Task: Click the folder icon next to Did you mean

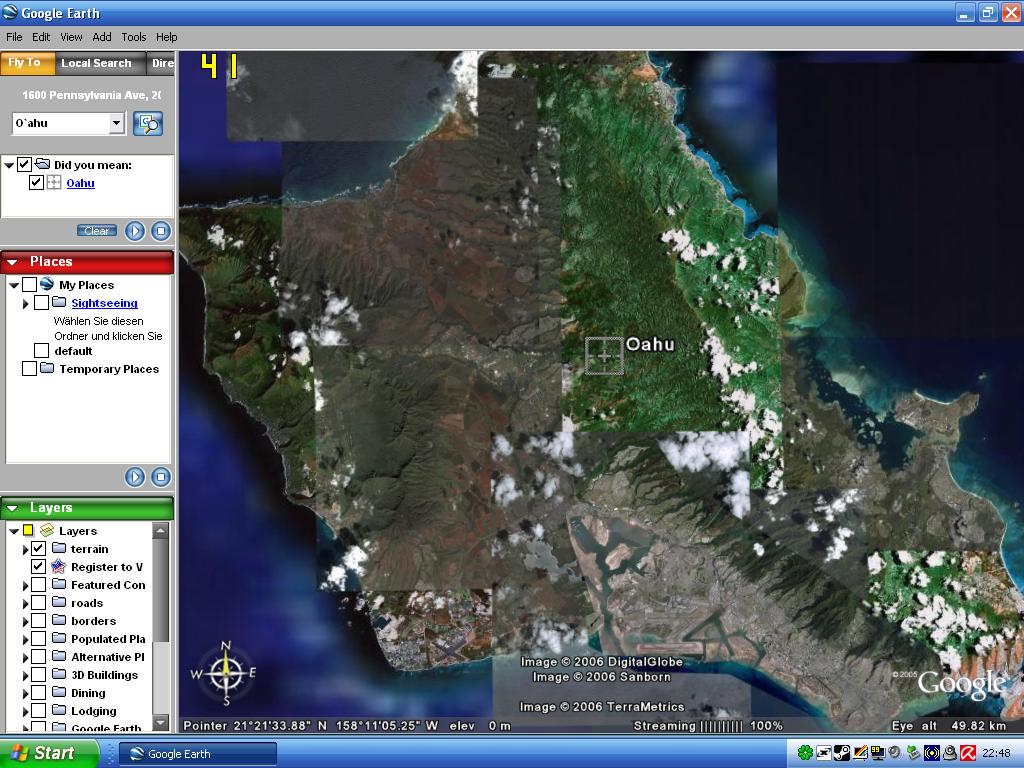Action: pos(42,164)
